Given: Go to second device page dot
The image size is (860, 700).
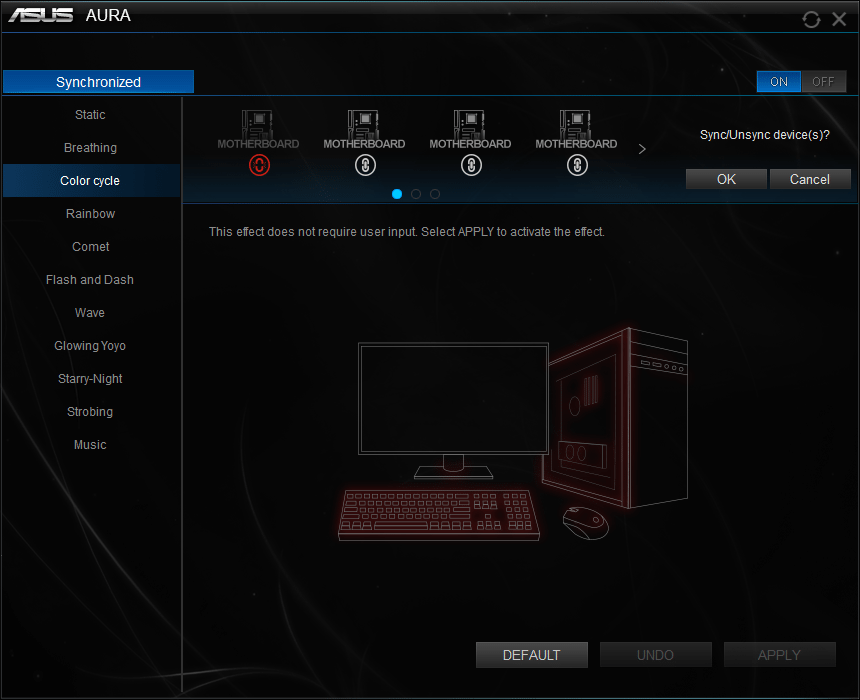Looking at the screenshot, I should click(x=416, y=194).
